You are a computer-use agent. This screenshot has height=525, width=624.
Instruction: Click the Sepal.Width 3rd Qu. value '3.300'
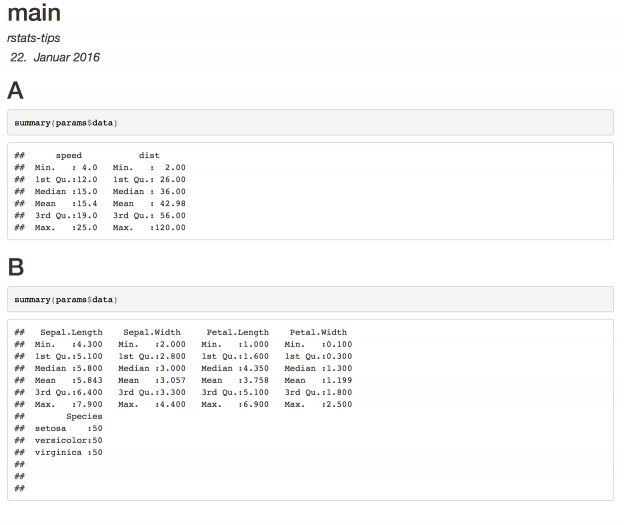tap(173, 392)
